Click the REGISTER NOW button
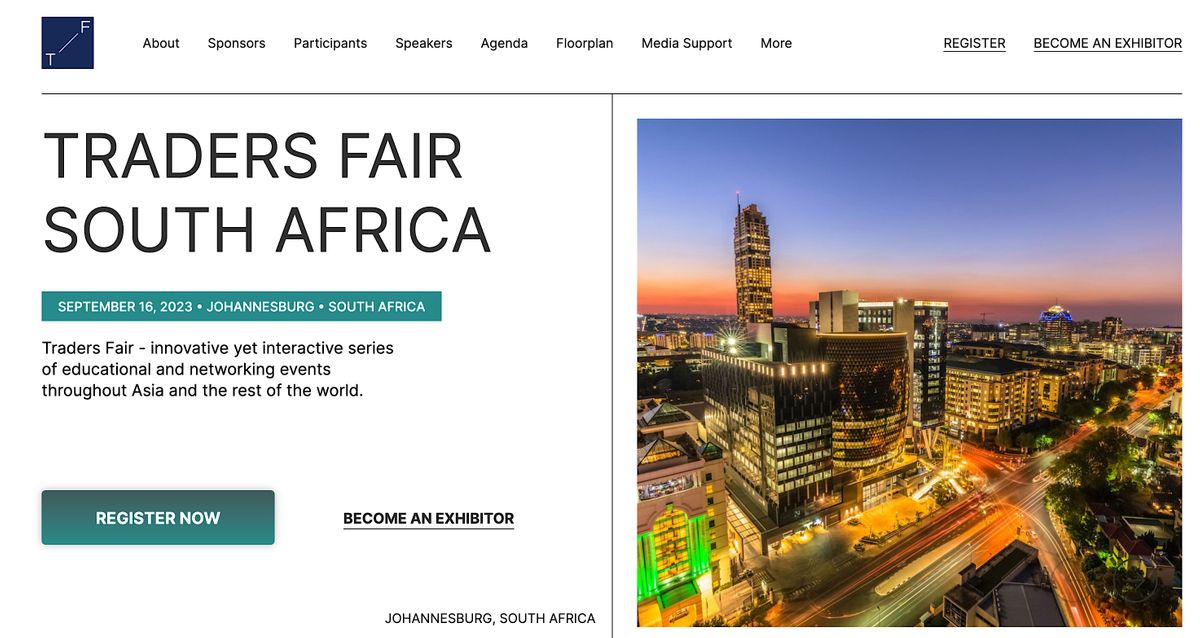 [158, 517]
